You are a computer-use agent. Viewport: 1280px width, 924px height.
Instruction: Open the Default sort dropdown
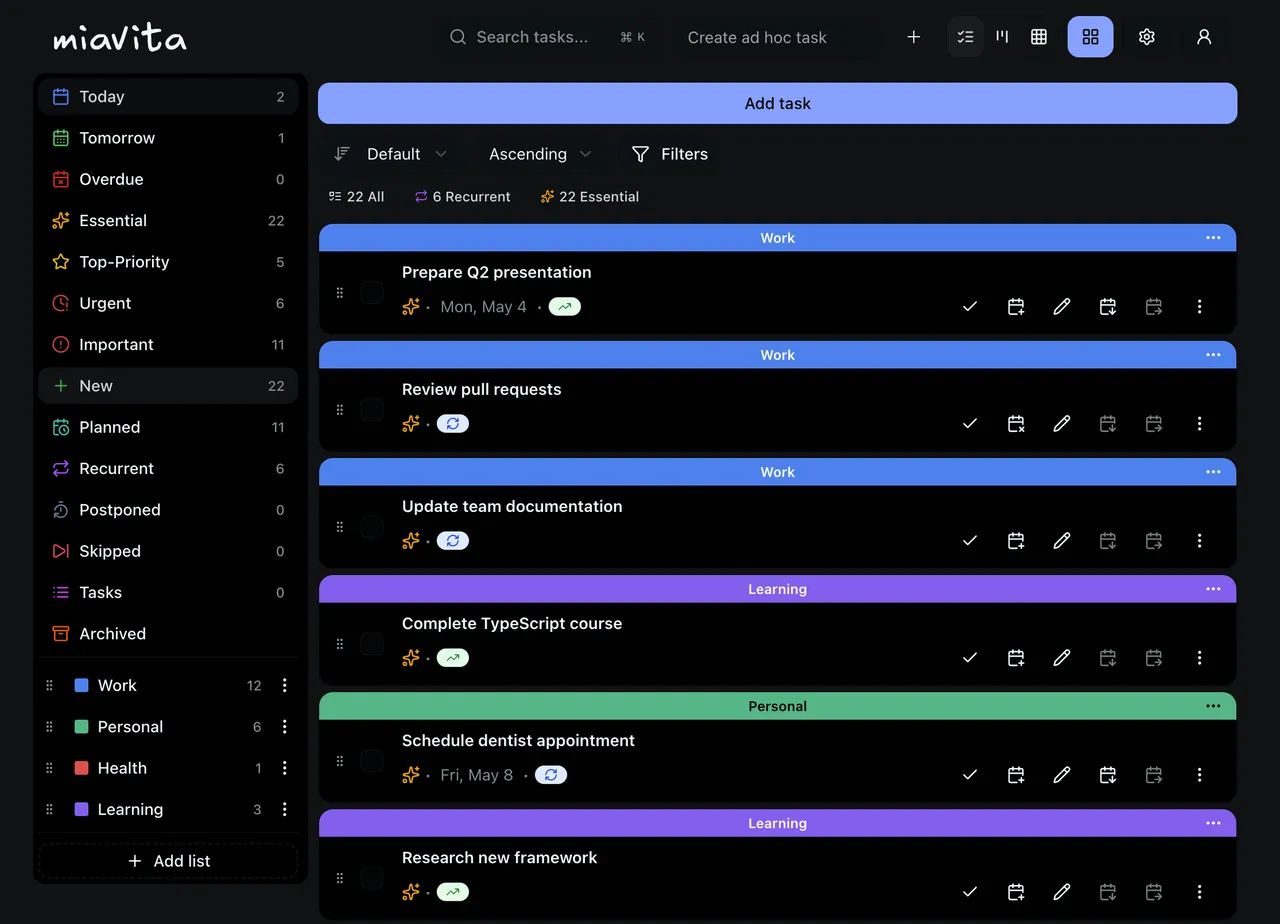coord(391,154)
